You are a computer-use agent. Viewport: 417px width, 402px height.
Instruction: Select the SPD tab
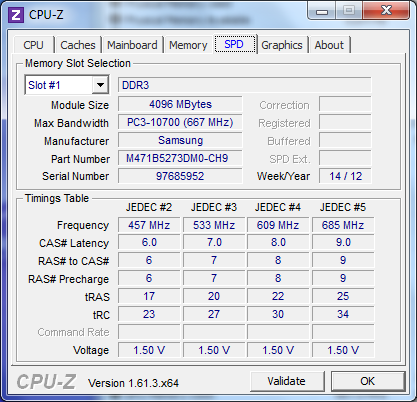tap(234, 44)
